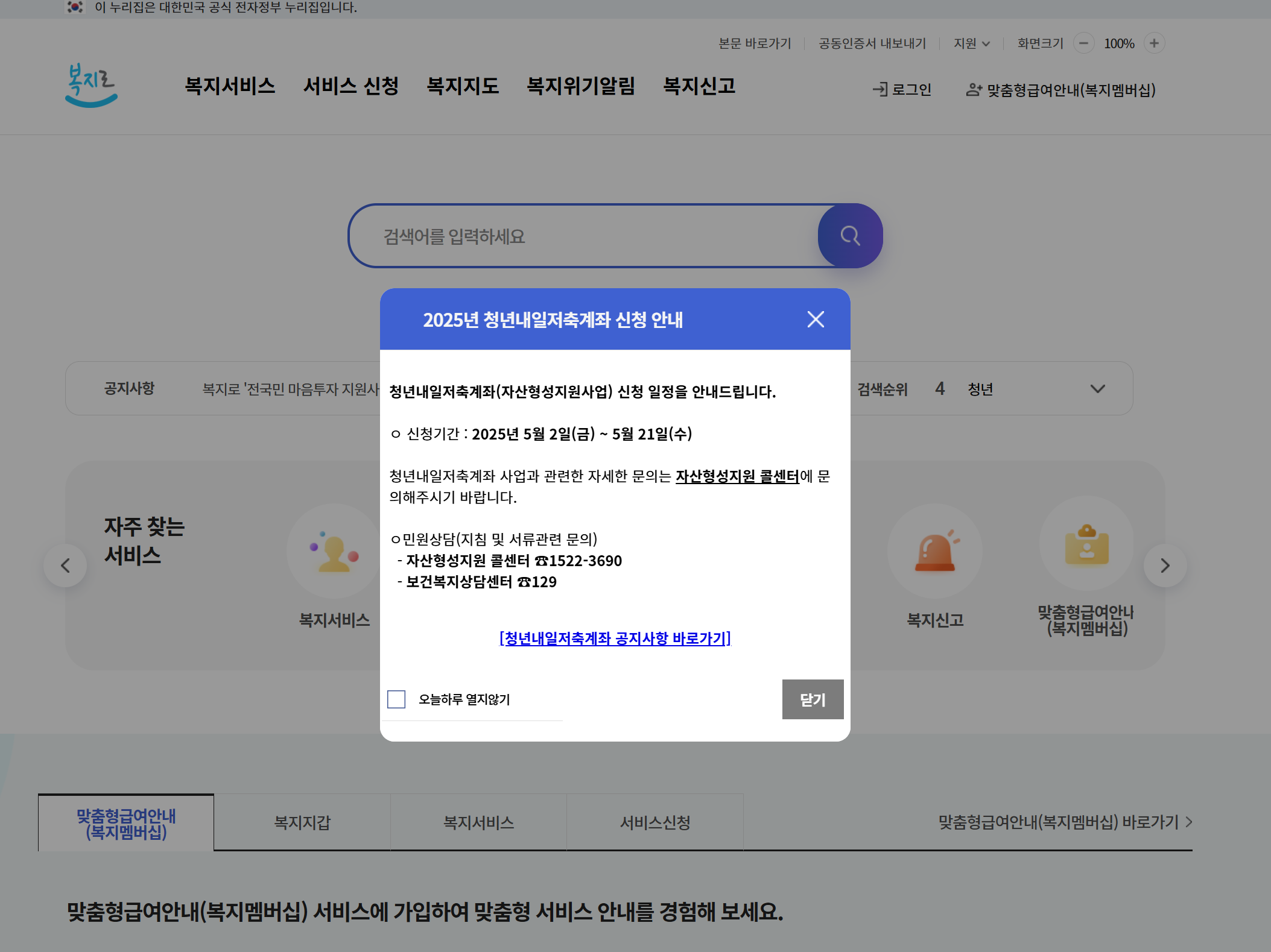Click the magnifier search button
This screenshot has height=952, width=1271.
click(x=850, y=236)
